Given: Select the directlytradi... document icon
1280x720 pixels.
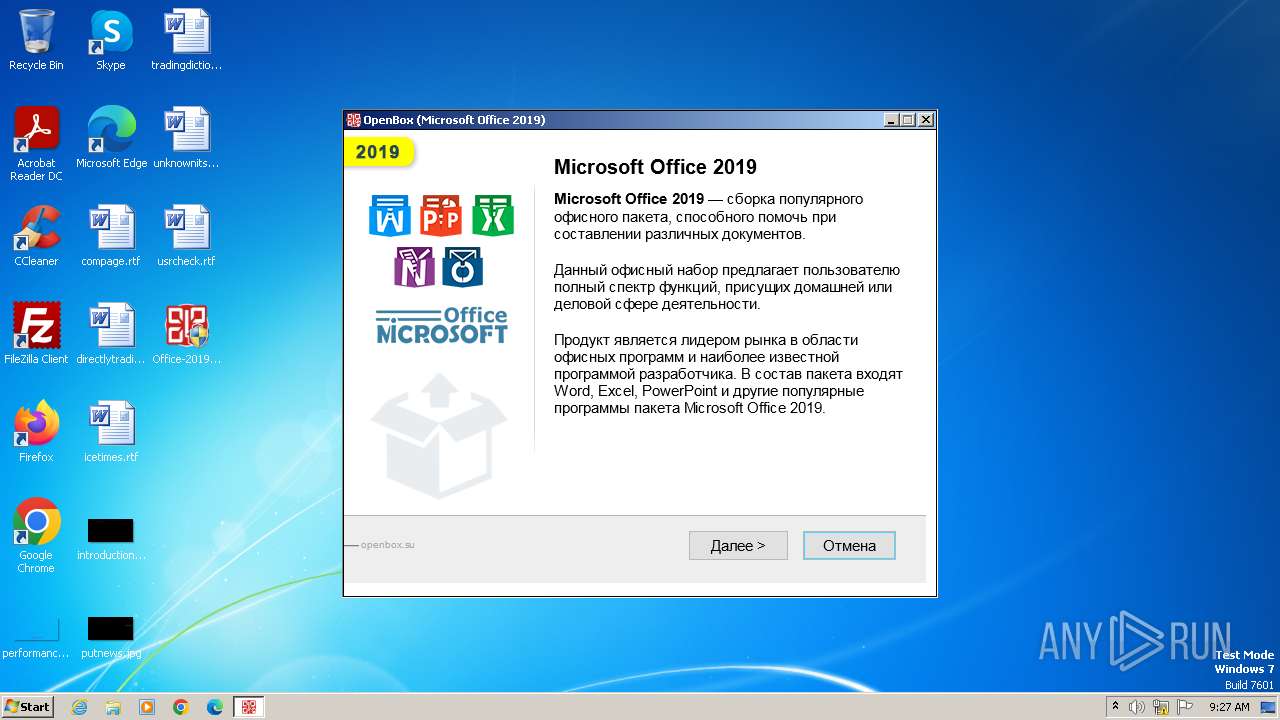Looking at the screenshot, I should click(111, 334).
